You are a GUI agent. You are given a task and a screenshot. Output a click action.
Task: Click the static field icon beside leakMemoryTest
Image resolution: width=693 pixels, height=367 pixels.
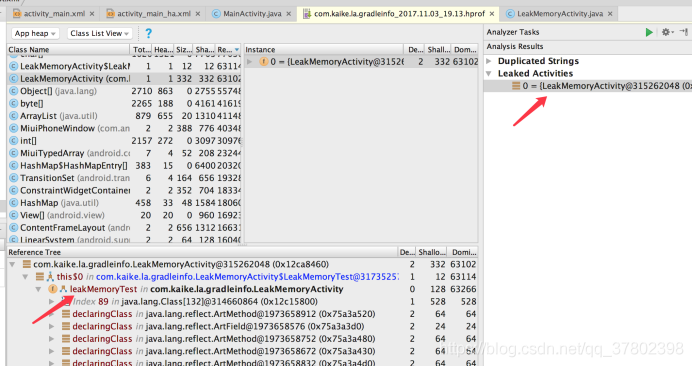tap(53, 289)
